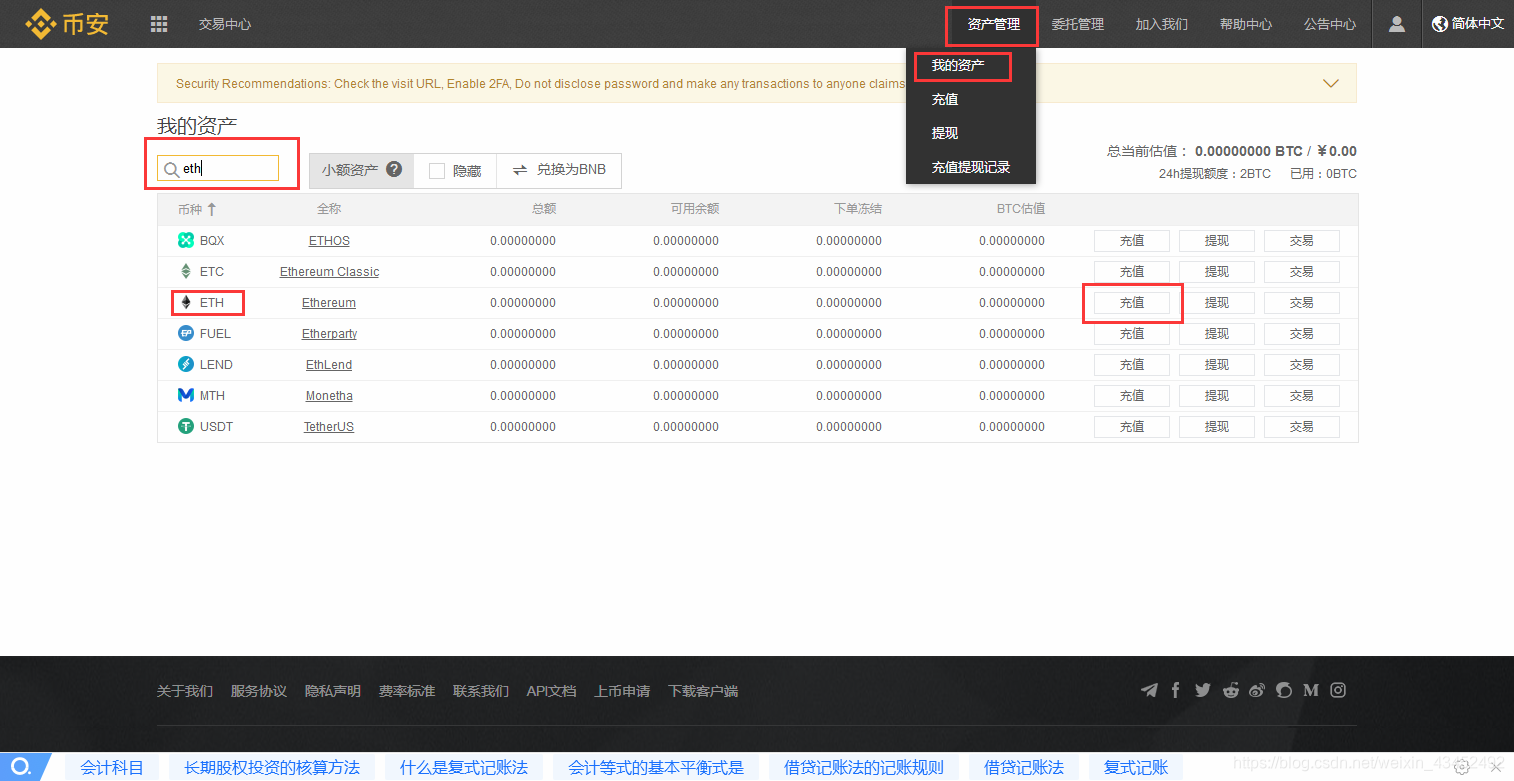The image size is (1514, 781).
Task: Click 提现 button for ETC row
Action: 1217,271
